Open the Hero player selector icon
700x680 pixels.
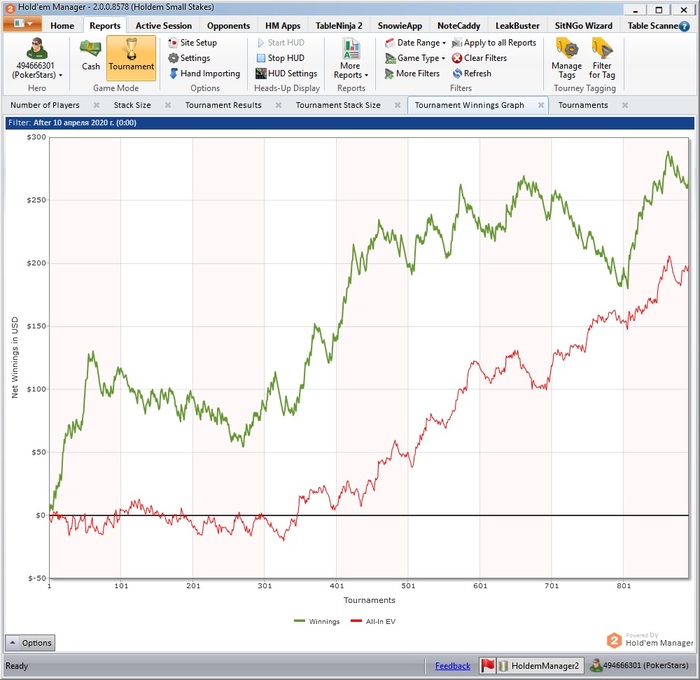[37, 48]
